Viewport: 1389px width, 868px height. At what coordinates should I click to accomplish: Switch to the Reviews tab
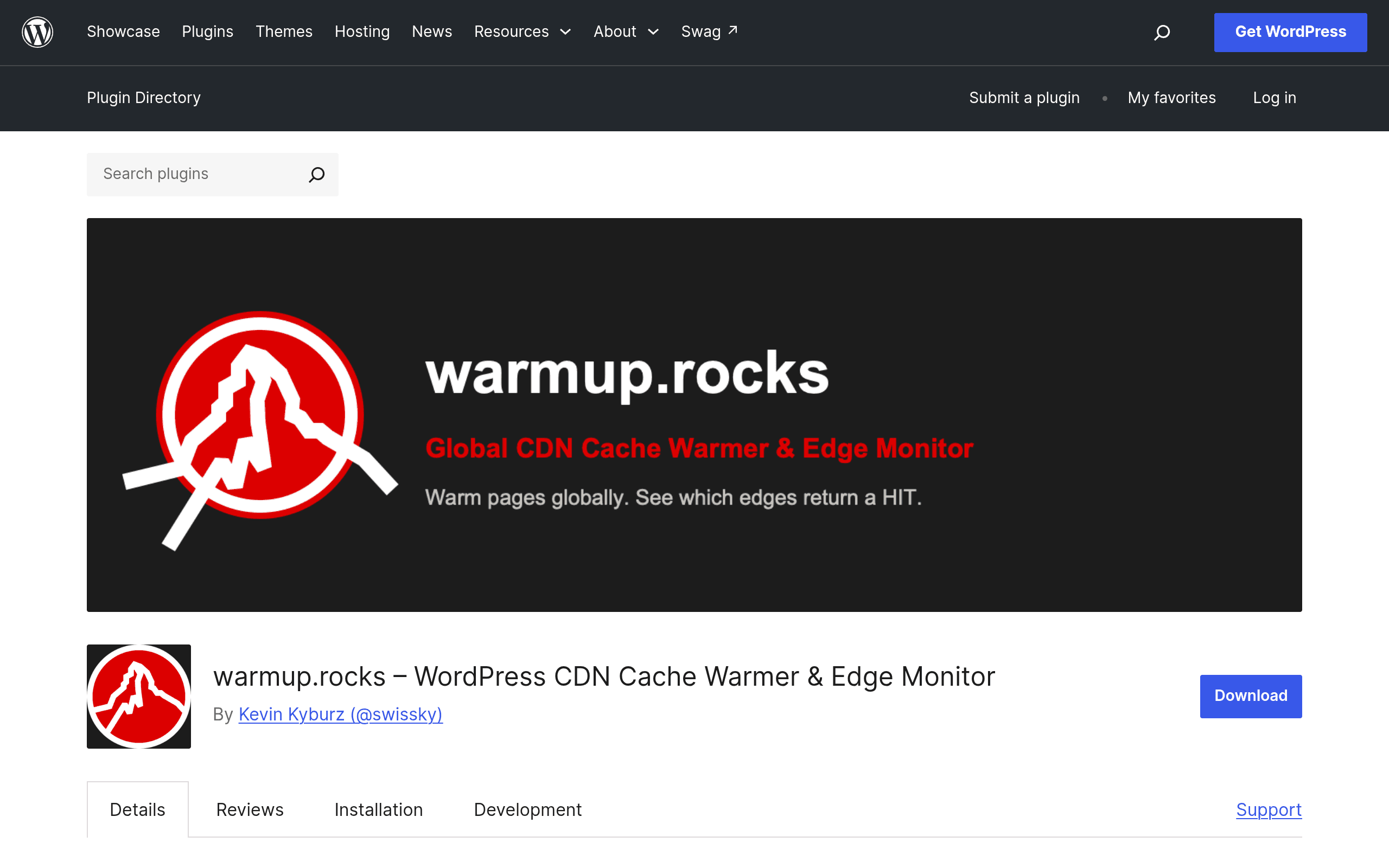250,809
